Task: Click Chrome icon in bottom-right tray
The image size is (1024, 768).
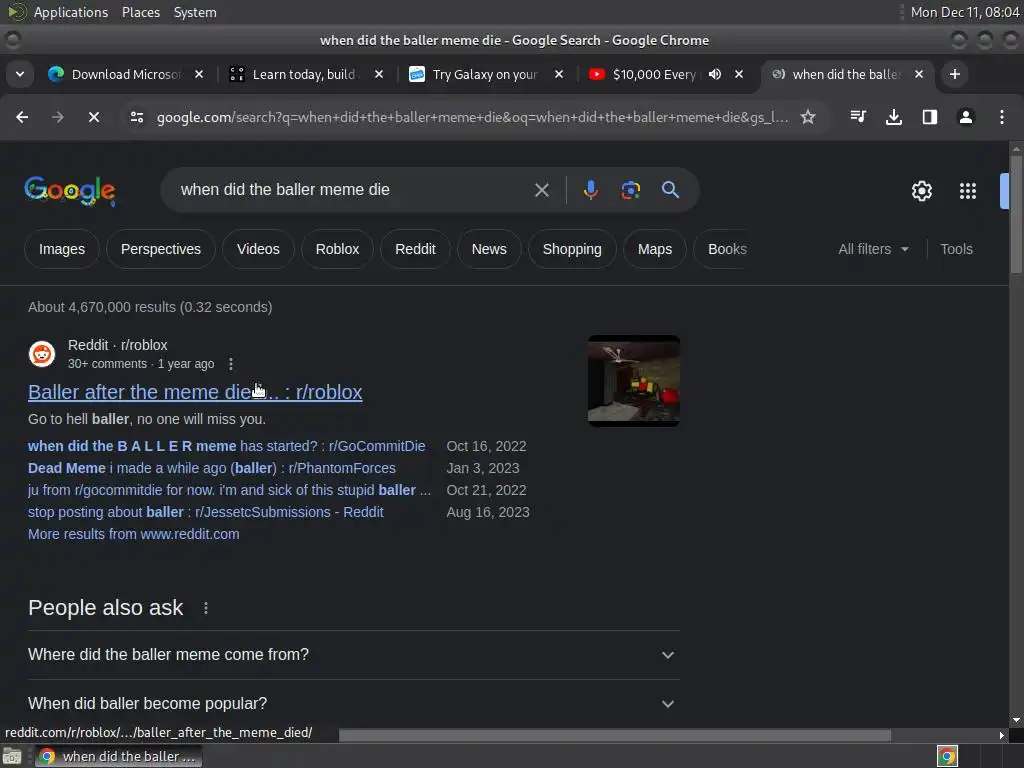Action: click(947, 756)
